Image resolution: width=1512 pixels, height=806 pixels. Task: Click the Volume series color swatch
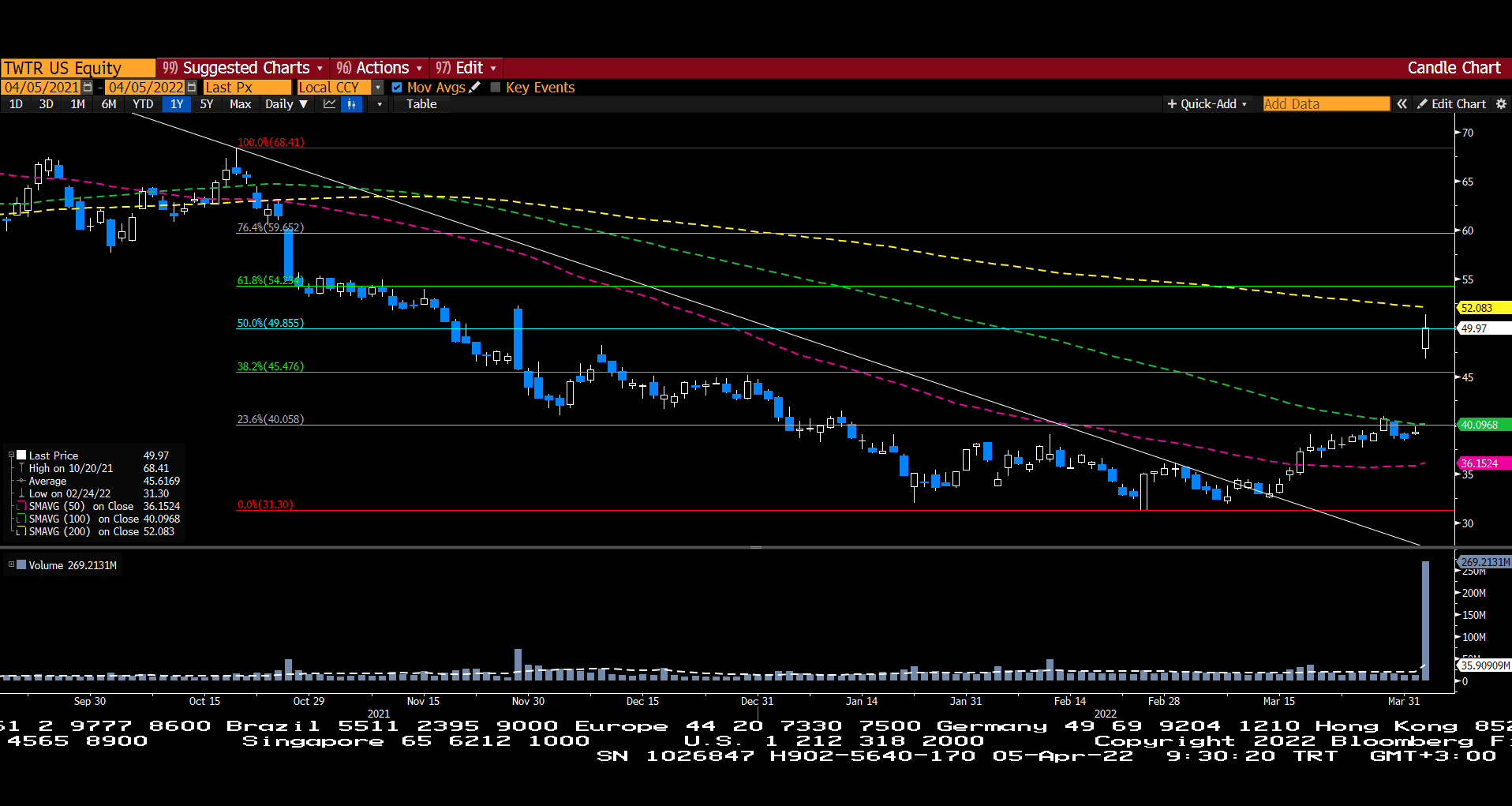pos(21,565)
